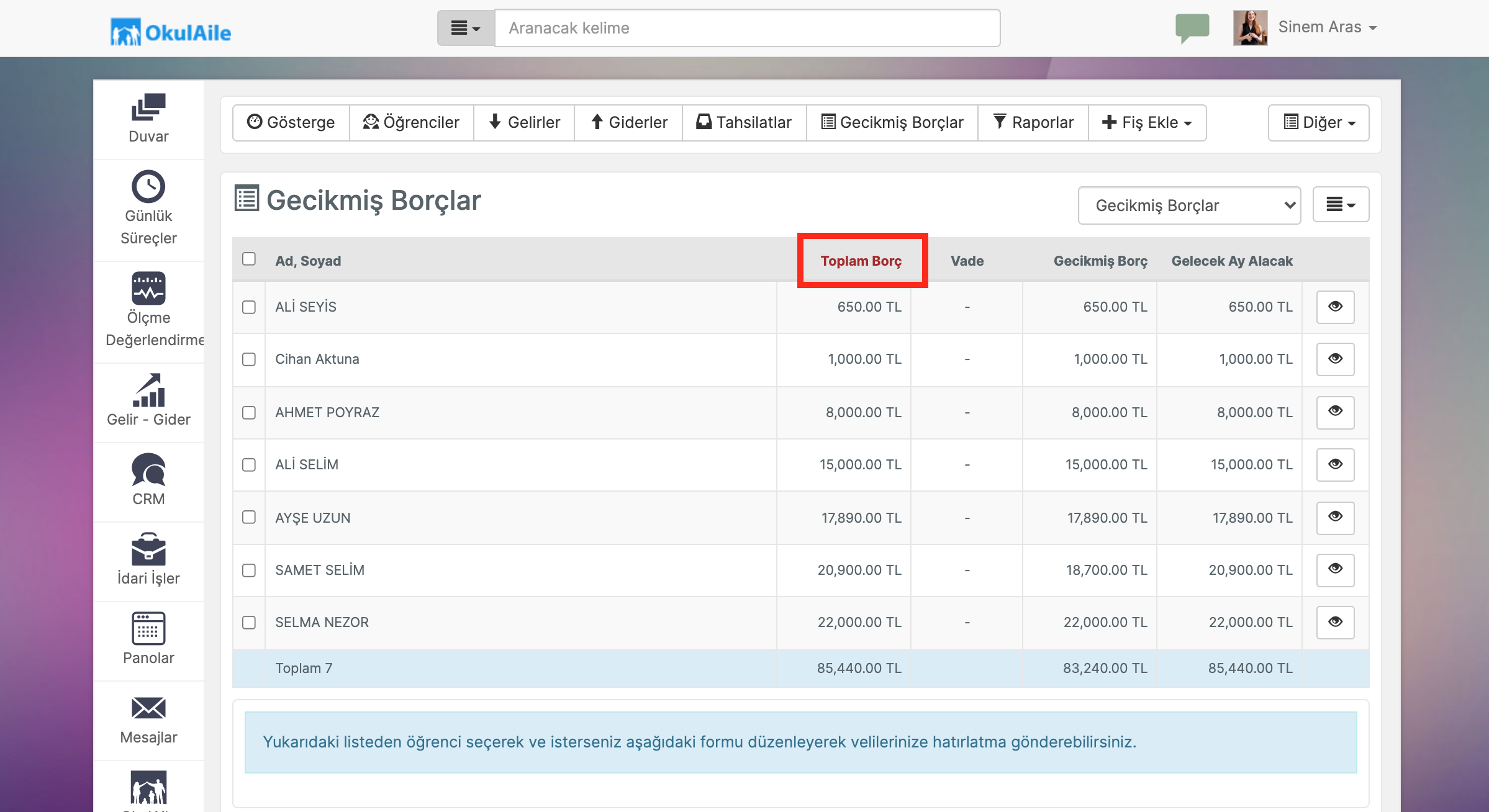Sort by Gecikmiş Borç column header
The image size is (1489, 812).
[1100, 261]
